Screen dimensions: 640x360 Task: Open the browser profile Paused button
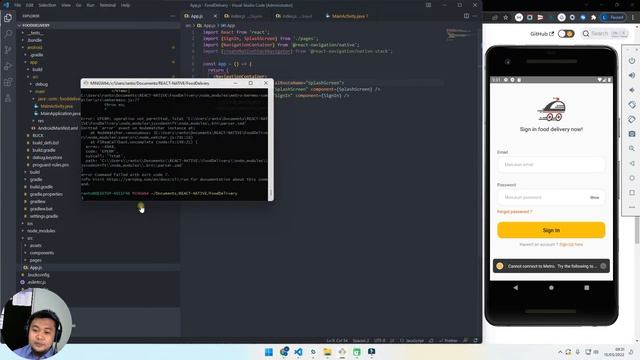tap(613, 17)
